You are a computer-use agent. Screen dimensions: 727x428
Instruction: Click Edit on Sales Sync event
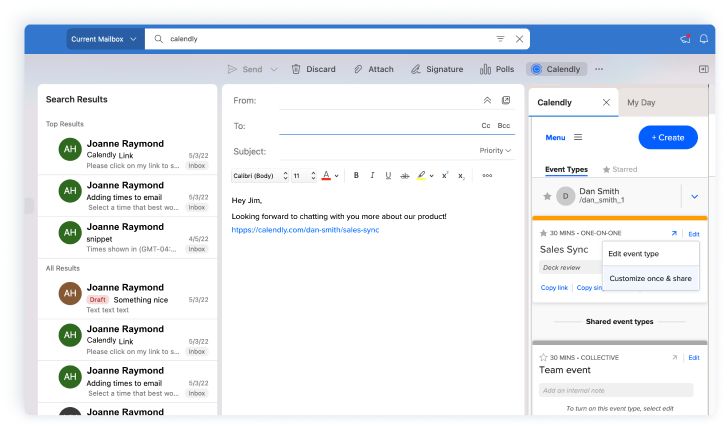point(694,234)
